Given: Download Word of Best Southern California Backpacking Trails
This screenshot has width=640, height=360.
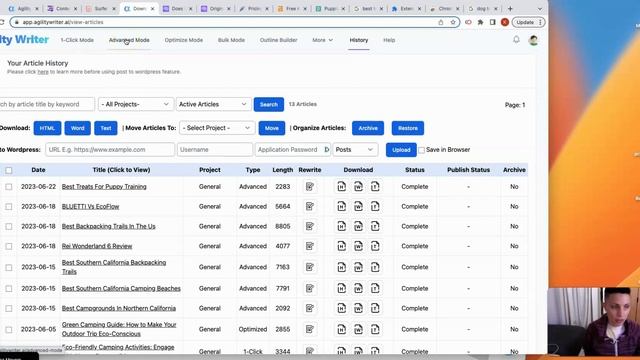Looking at the screenshot, I should (x=358, y=267).
